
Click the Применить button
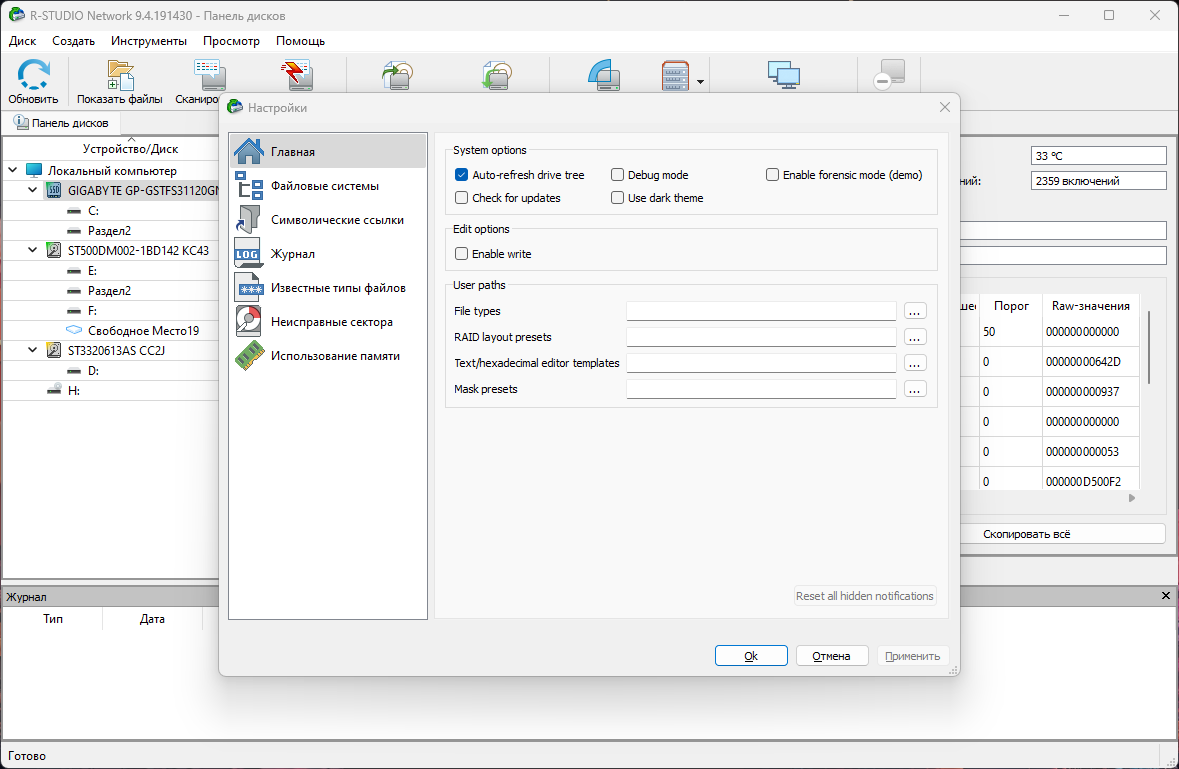tap(913, 655)
